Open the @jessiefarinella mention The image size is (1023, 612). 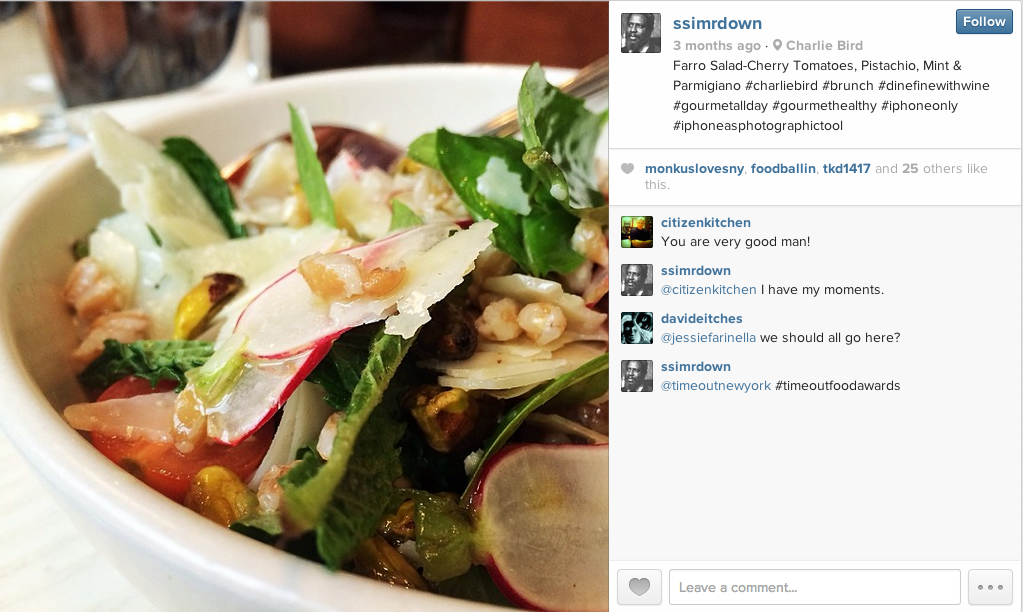coord(709,337)
